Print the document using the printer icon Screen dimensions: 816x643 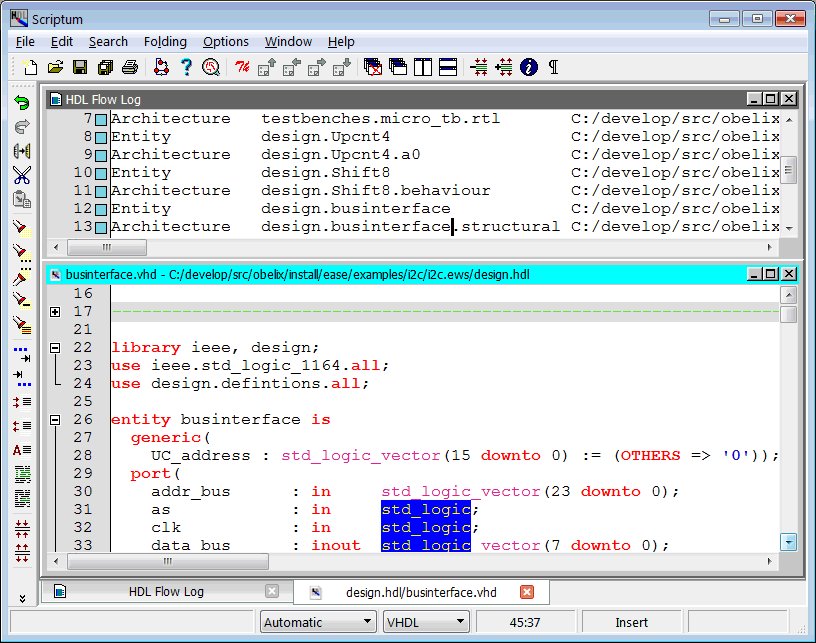[x=129, y=67]
